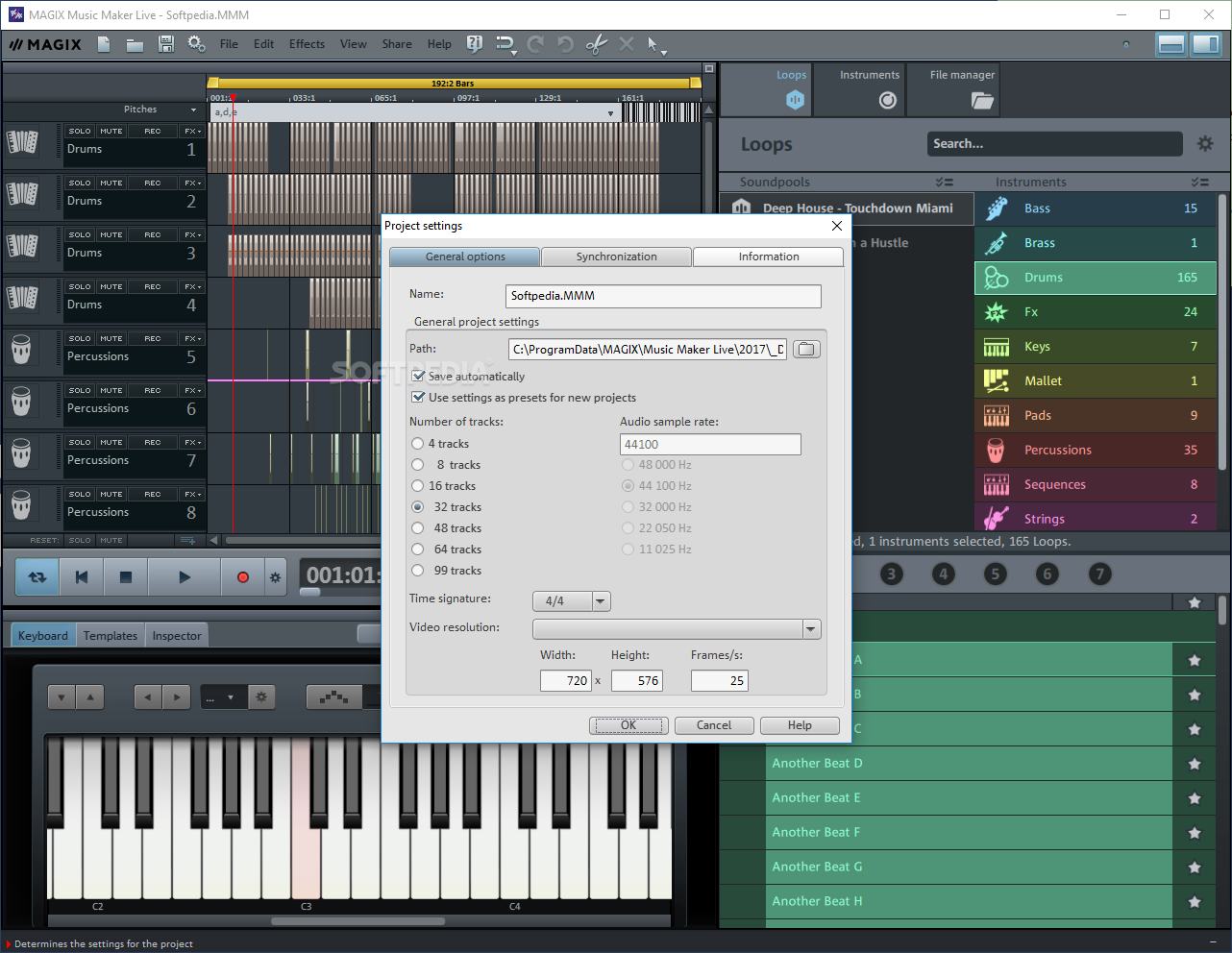Open the Share menu
This screenshot has width=1232, height=953.
pyautogui.click(x=397, y=44)
